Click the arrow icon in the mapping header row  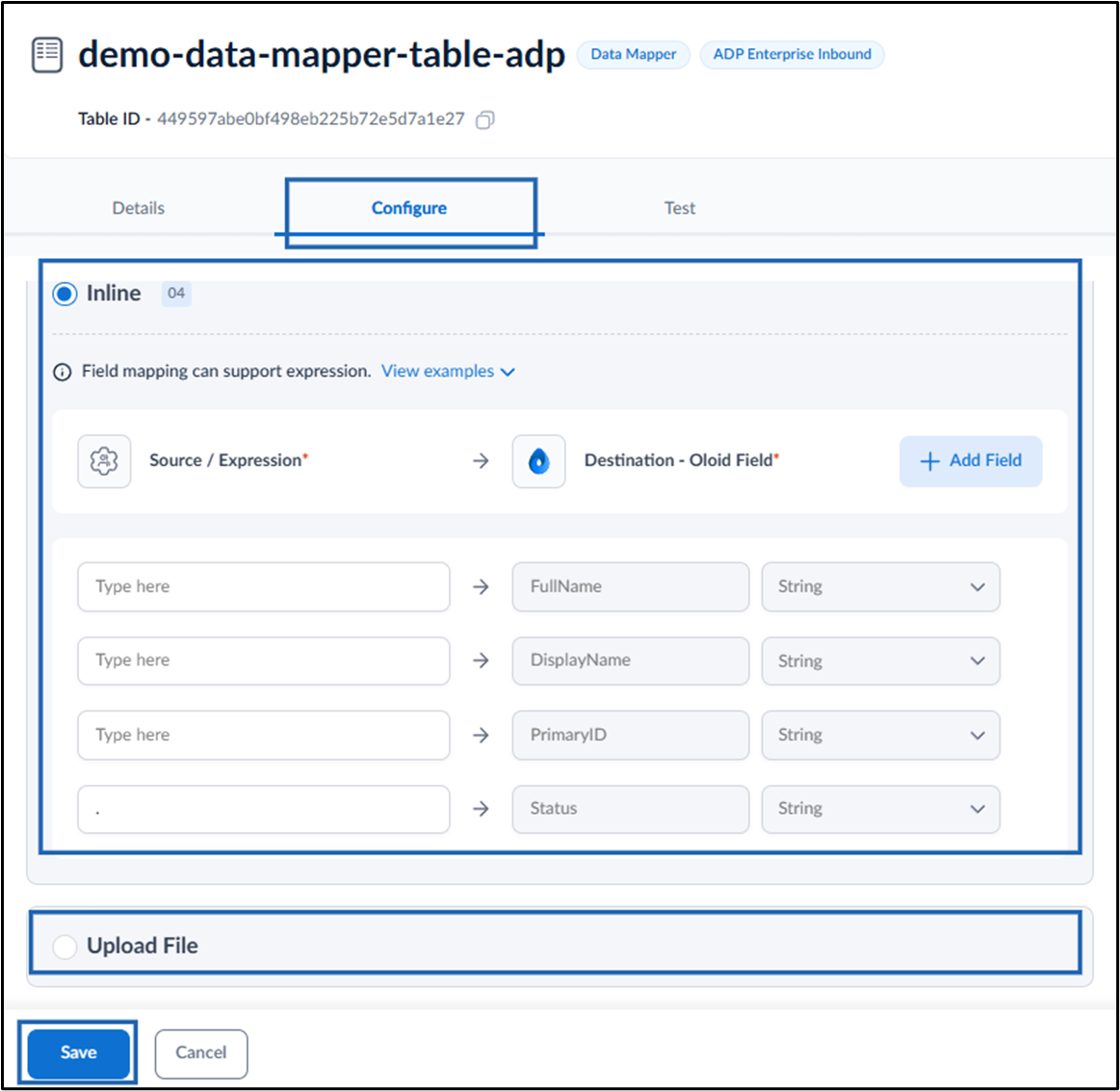coord(481,461)
